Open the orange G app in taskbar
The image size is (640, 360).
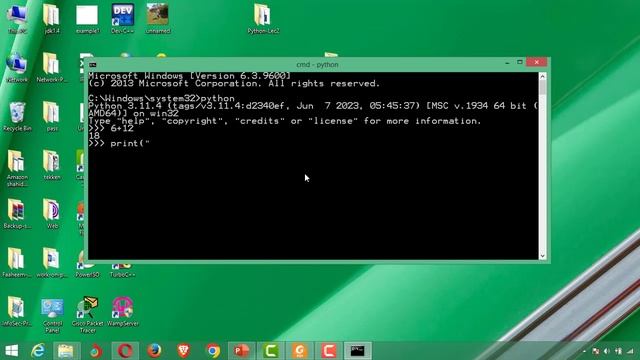coord(300,351)
